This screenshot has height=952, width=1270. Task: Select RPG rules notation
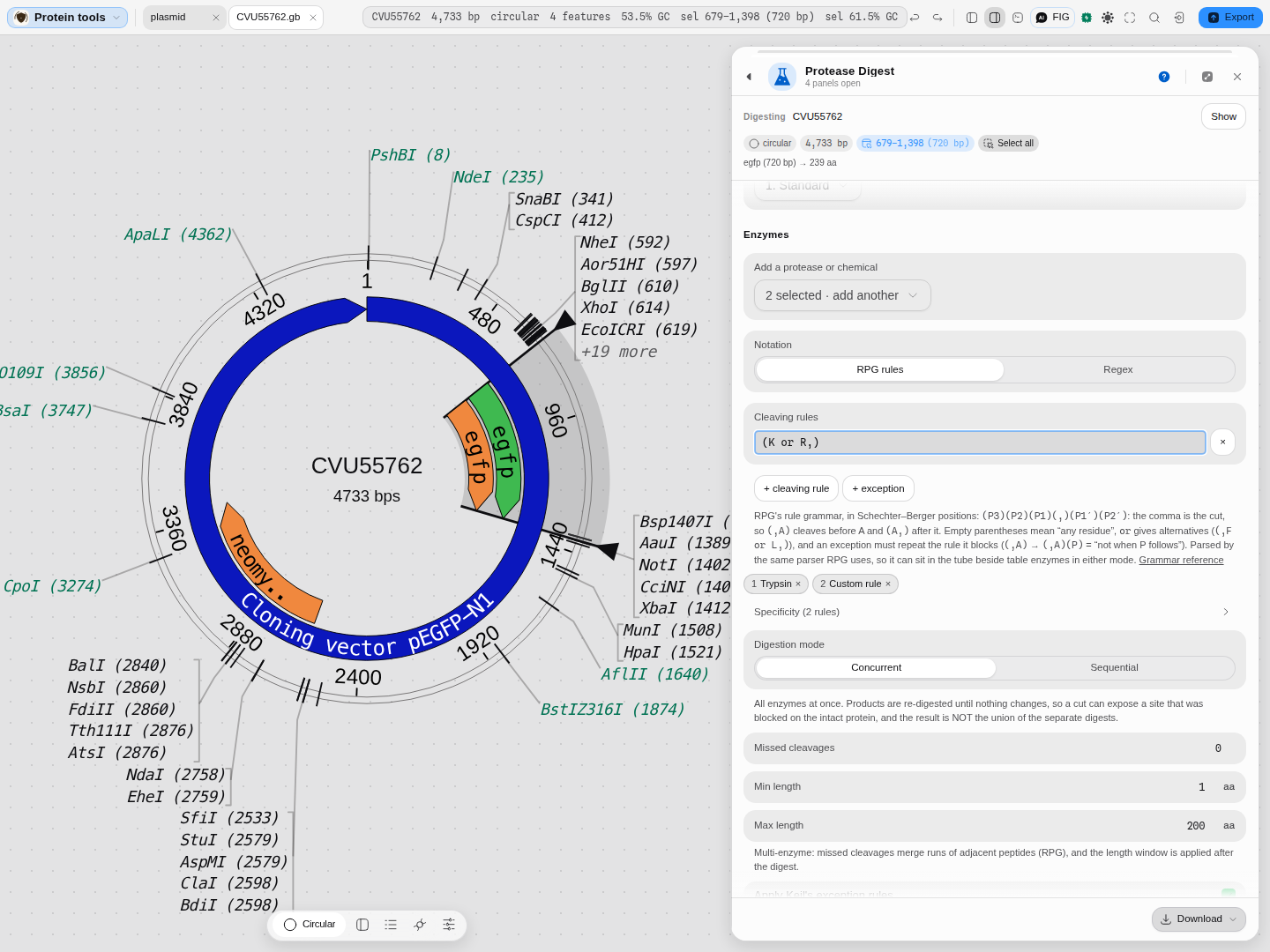click(x=880, y=369)
